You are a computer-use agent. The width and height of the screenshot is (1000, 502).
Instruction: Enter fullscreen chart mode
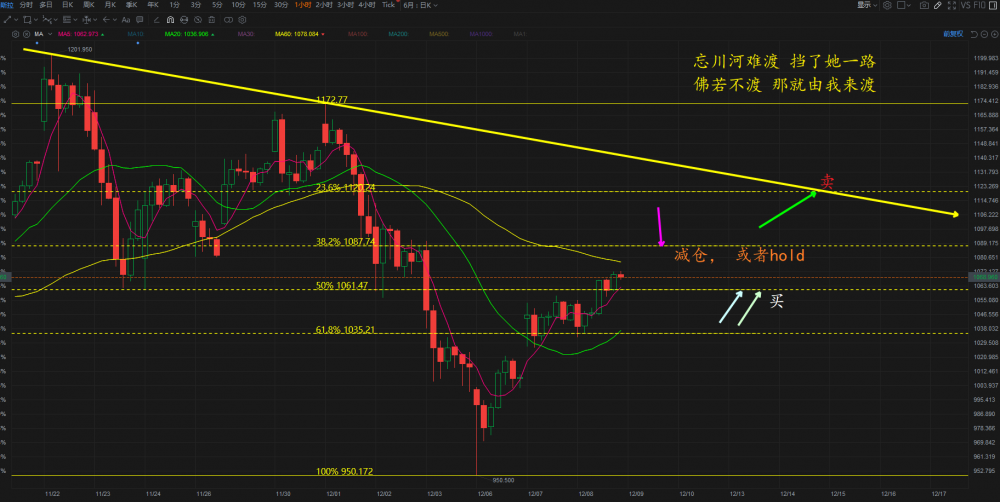pyautogui.click(x=952, y=5)
